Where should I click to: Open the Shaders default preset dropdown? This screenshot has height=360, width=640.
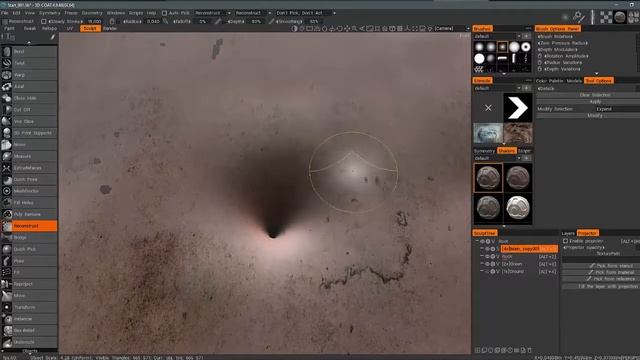[497, 158]
